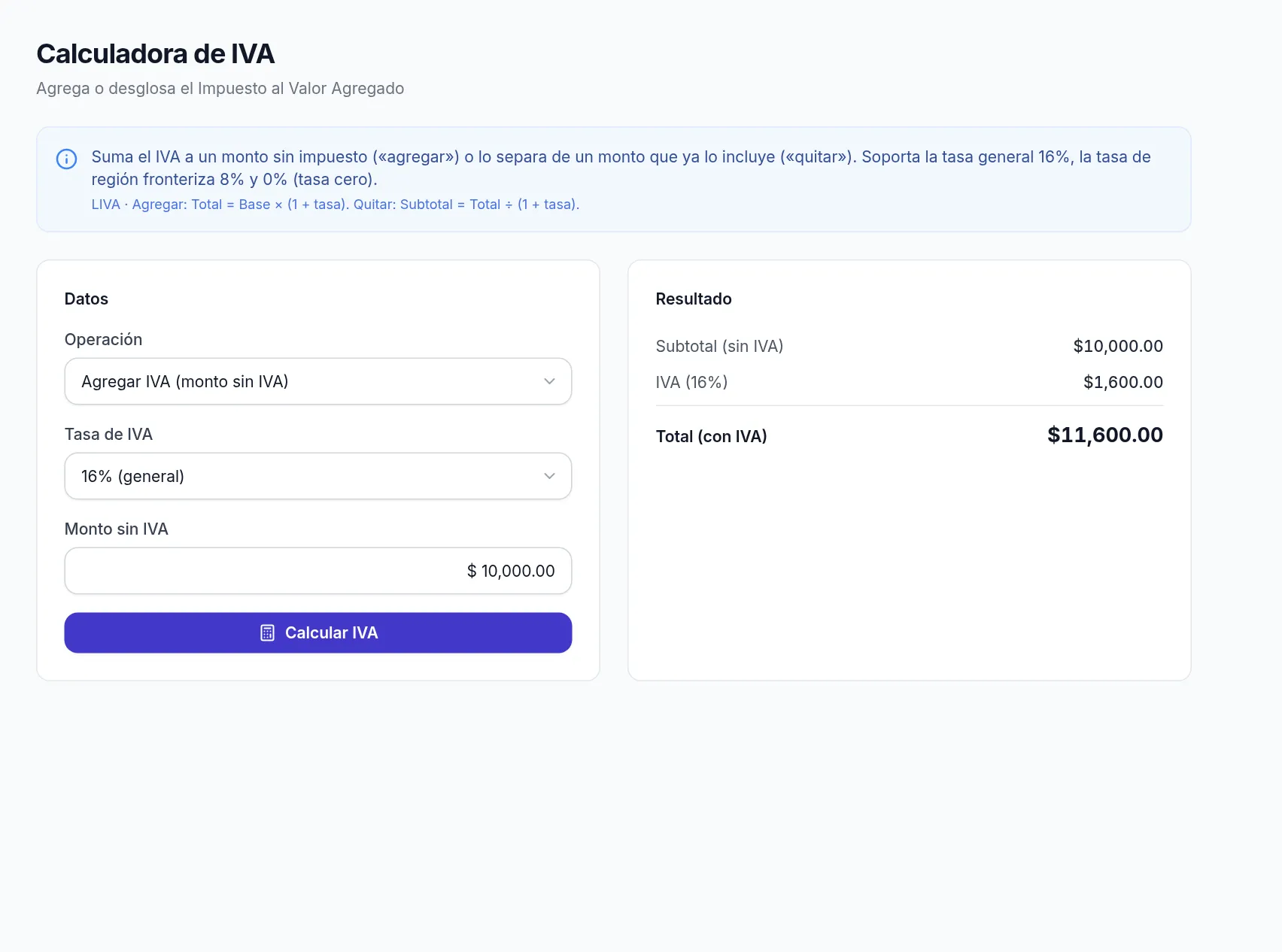
Task: Click the Datos heading
Action: coord(87,299)
